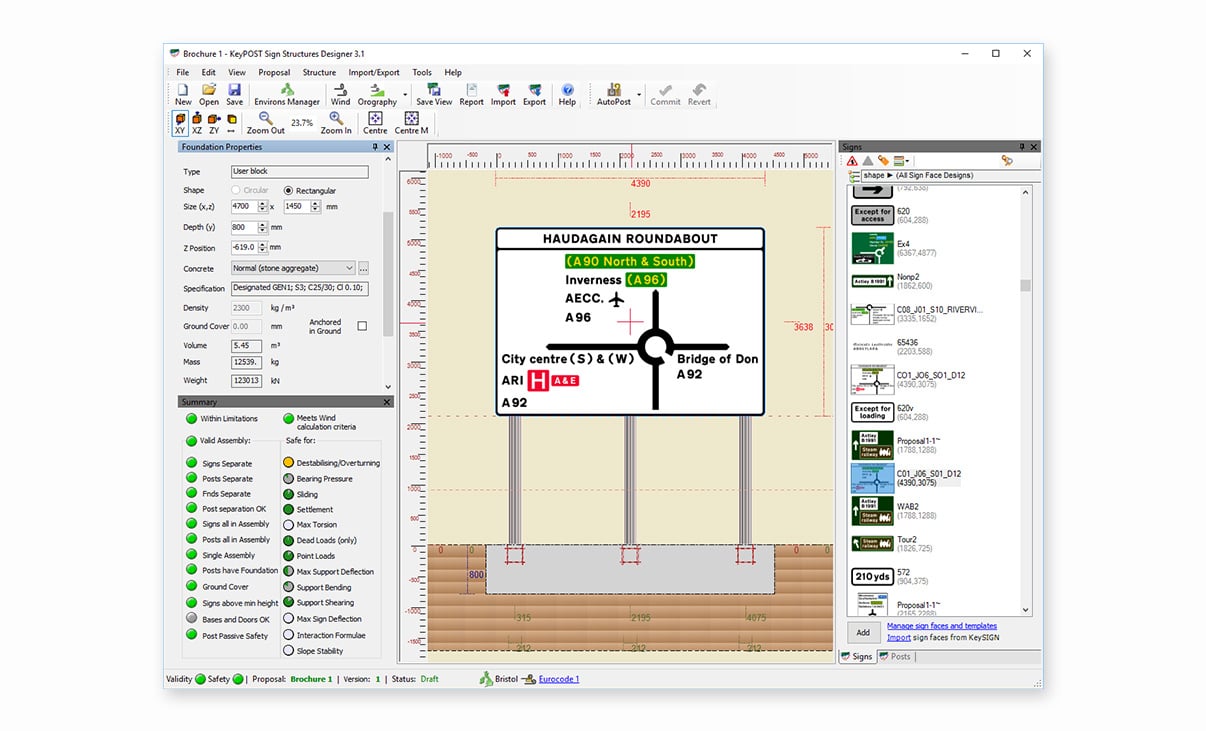Viewport: 1206px width, 731px height.
Task: Expand the AutoPost dropdown arrow
Action: (639, 95)
